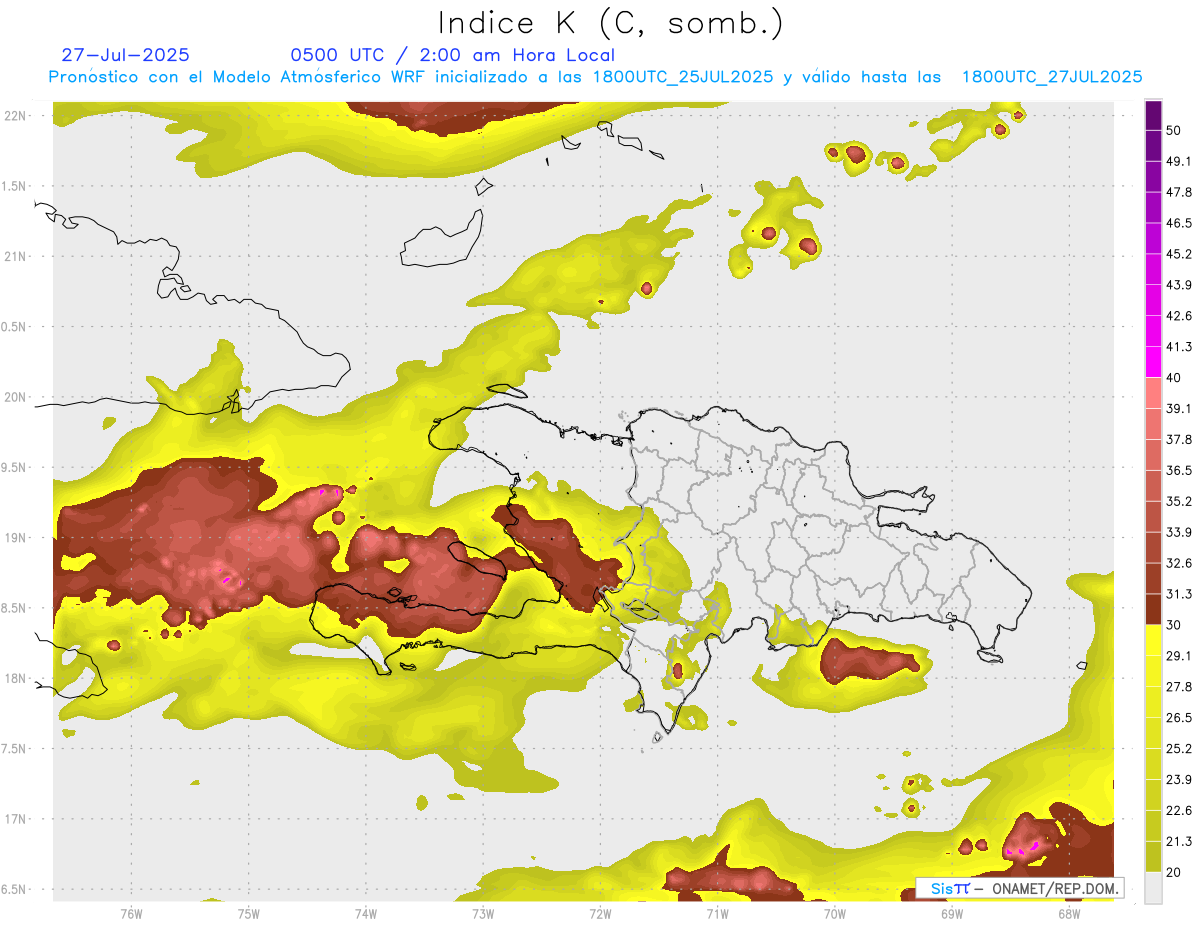
Task: Click the legend value "50"
Action: tap(1174, 131)
